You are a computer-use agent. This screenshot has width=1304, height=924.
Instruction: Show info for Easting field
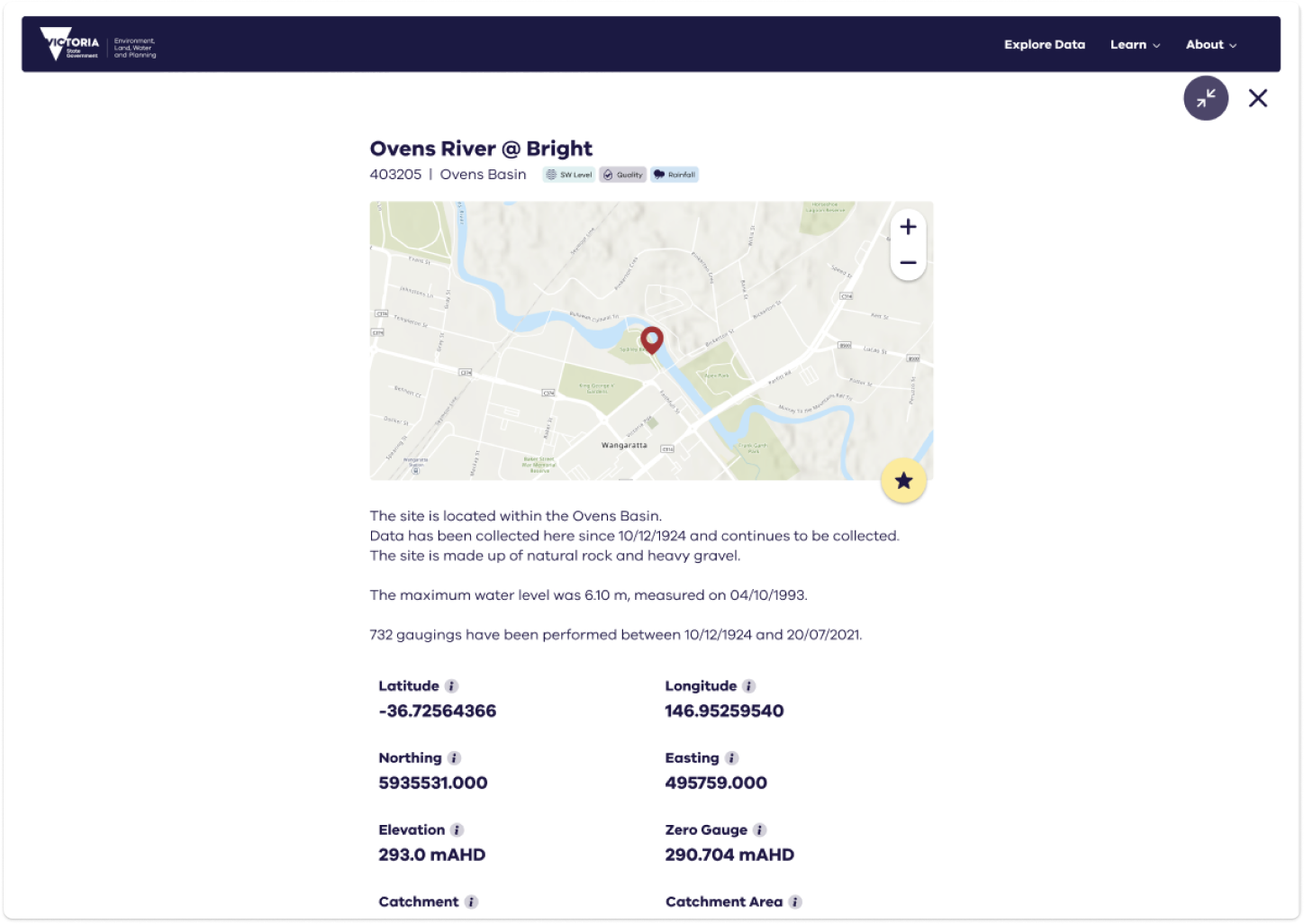(x=731, y=758)
